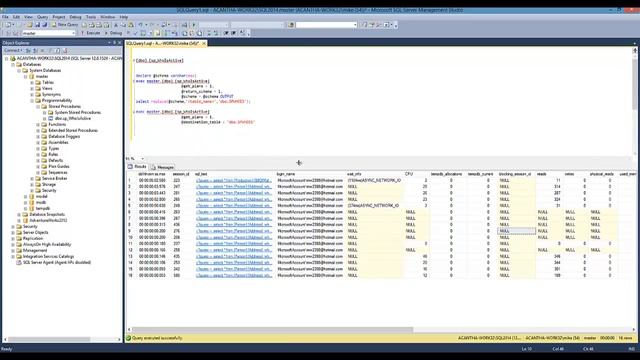The width and height of the screenshot is (640, 360).
Task: Open the Query menu
Action: click(x=42, y=17)
